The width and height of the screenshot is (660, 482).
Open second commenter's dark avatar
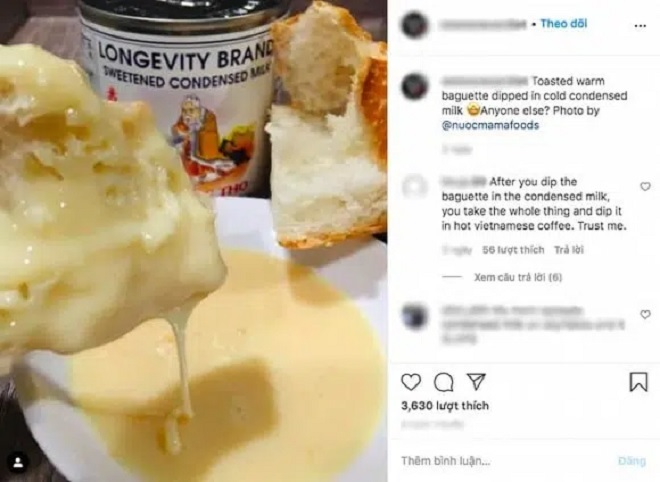tap(415, 316)
